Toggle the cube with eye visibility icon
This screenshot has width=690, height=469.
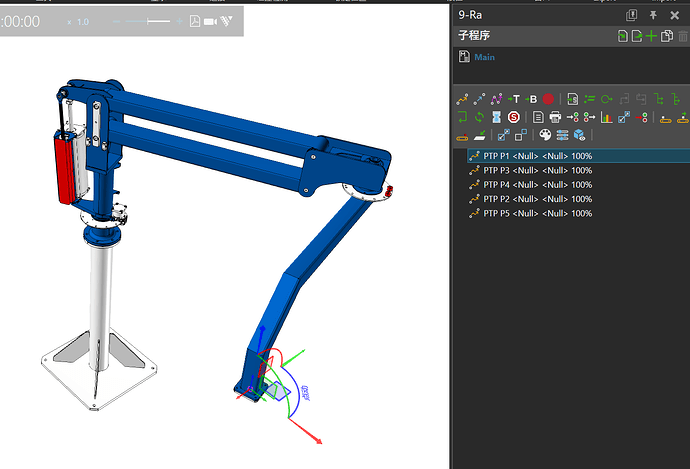point(579,135)
